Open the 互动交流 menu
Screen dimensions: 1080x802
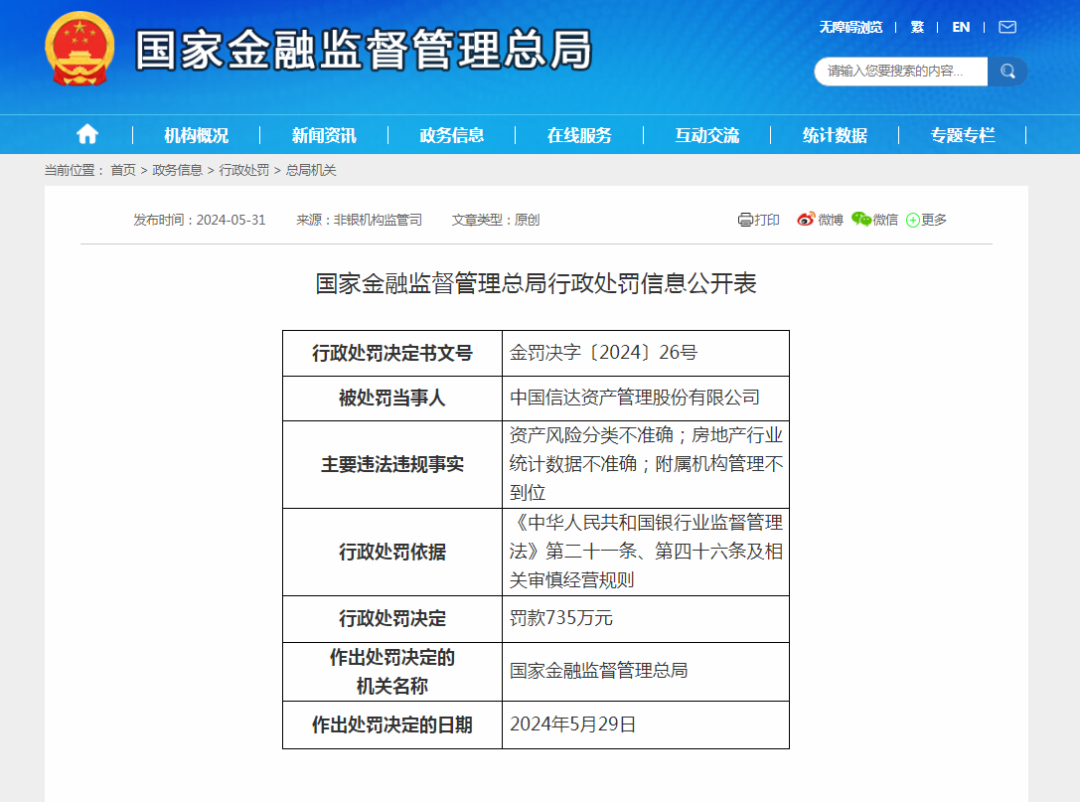tap(707, 135)
